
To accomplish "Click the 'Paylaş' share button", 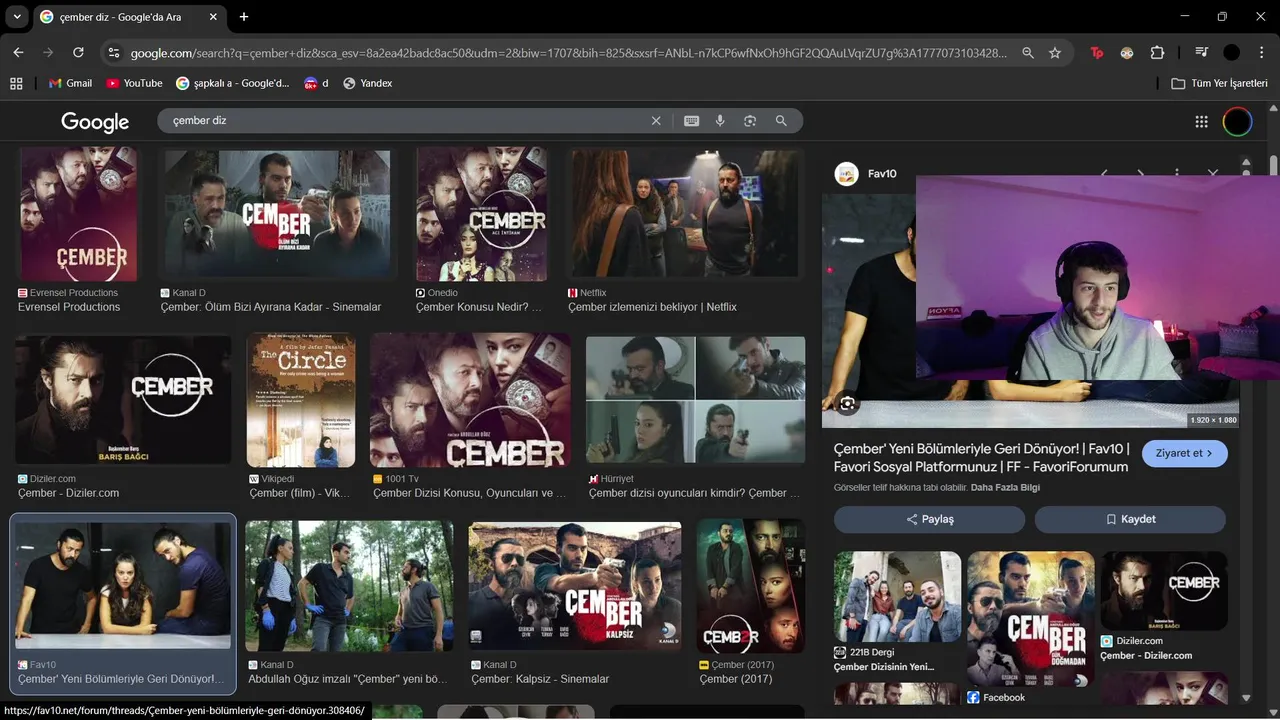I will [929, 519].
